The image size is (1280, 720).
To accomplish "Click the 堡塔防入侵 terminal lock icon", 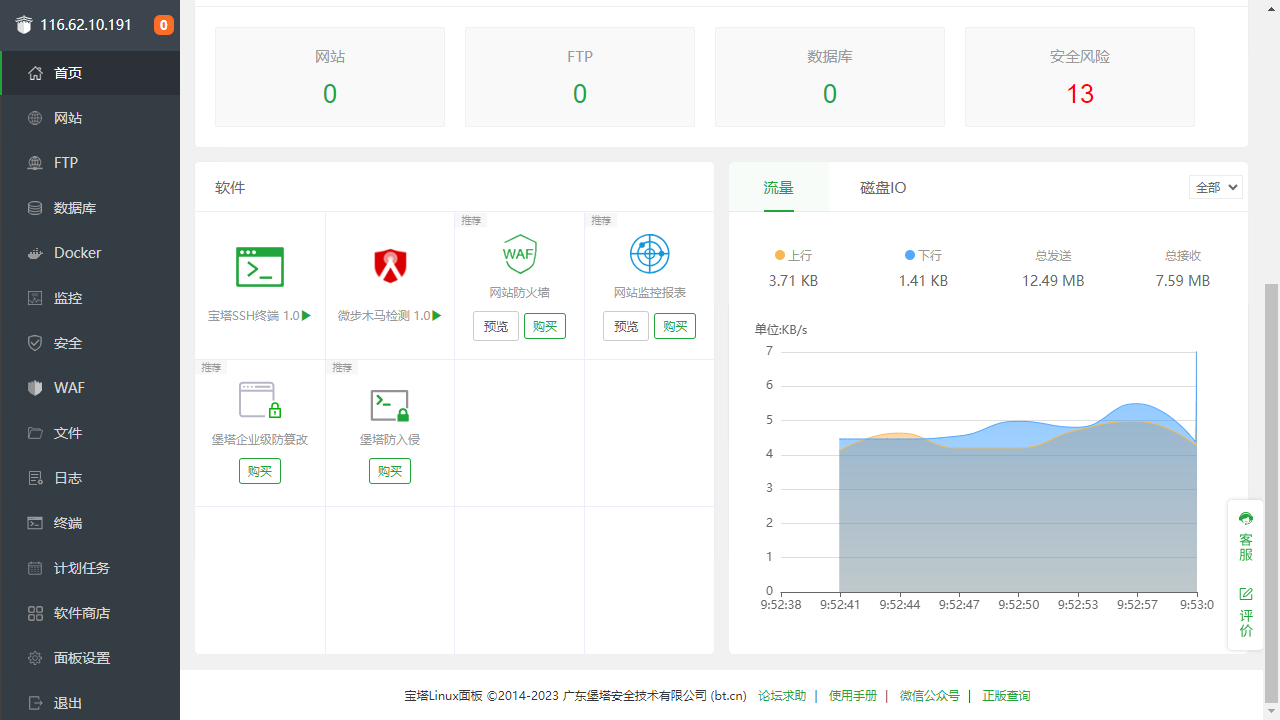I will 390,405.
